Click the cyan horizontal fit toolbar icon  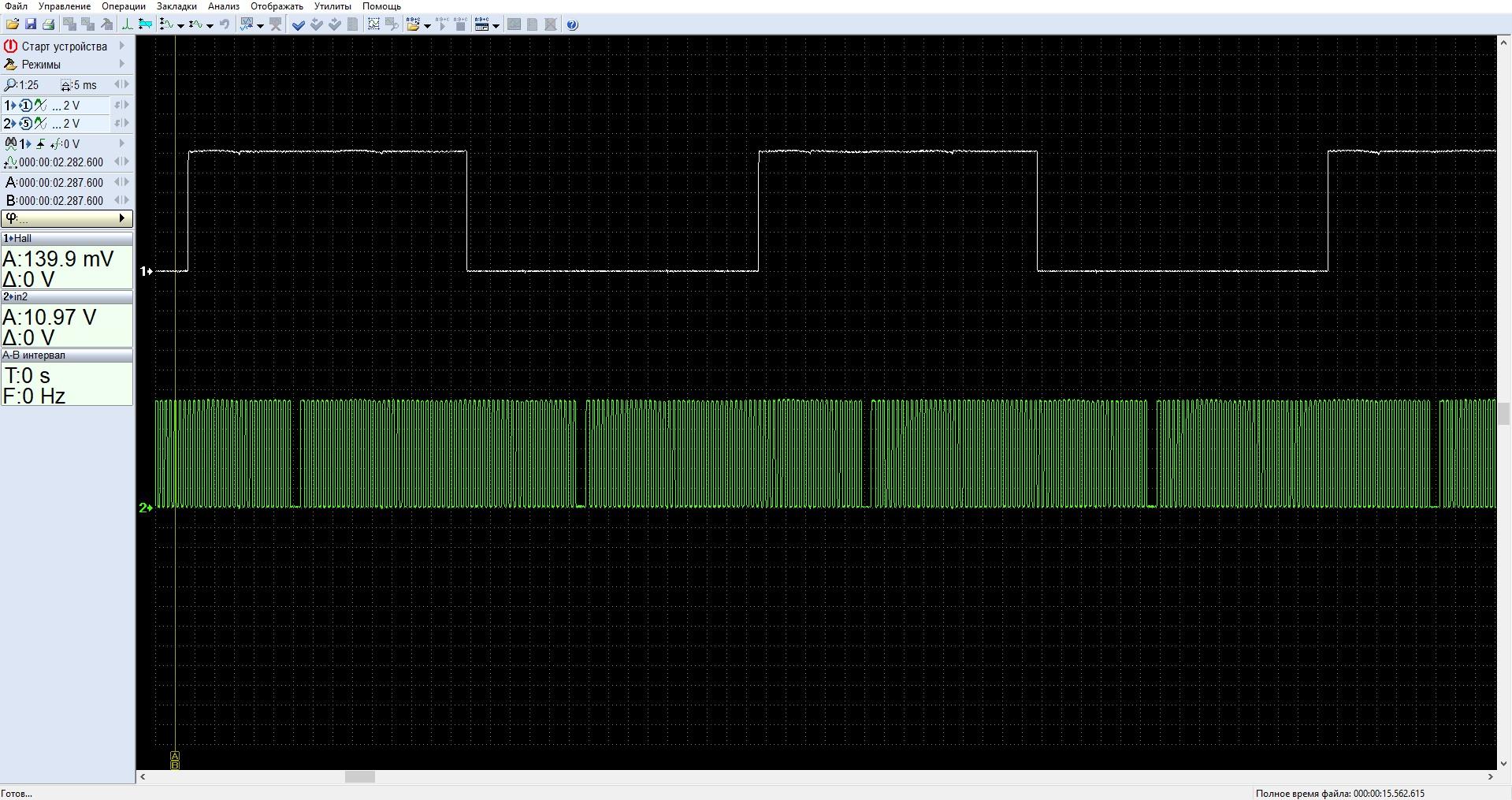tap(145, 24)
